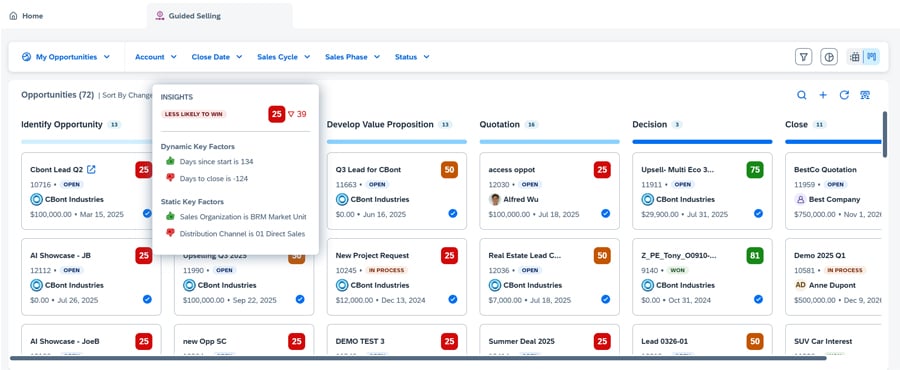Toggle checkmark on Cbont Lead Q2 card
Viewport: 900px width, 370px height.
pyautogui.click(x=147, y=213)
